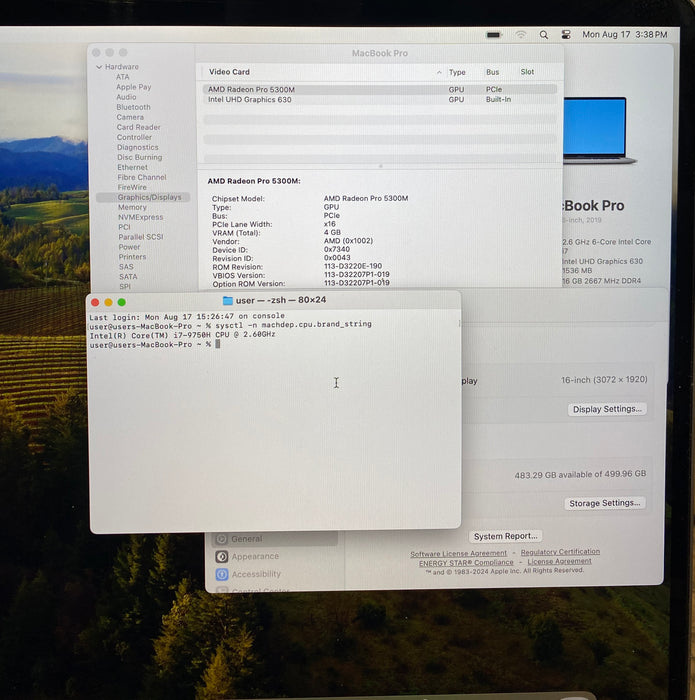This screenshot has width=695, height=700.
Task: Select Parallel SCSI in the sidebar
Action: click(x=141, y=237)
